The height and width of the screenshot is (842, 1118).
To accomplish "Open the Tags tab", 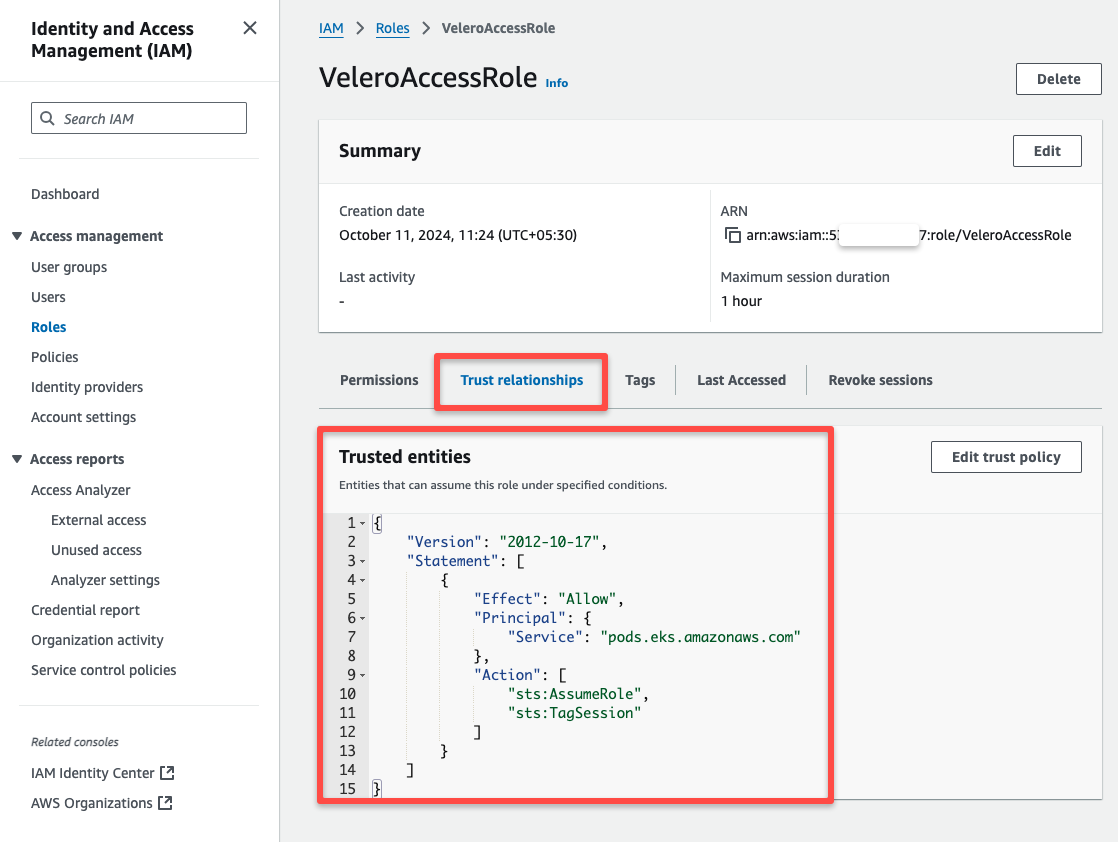I will coord(640,380).
